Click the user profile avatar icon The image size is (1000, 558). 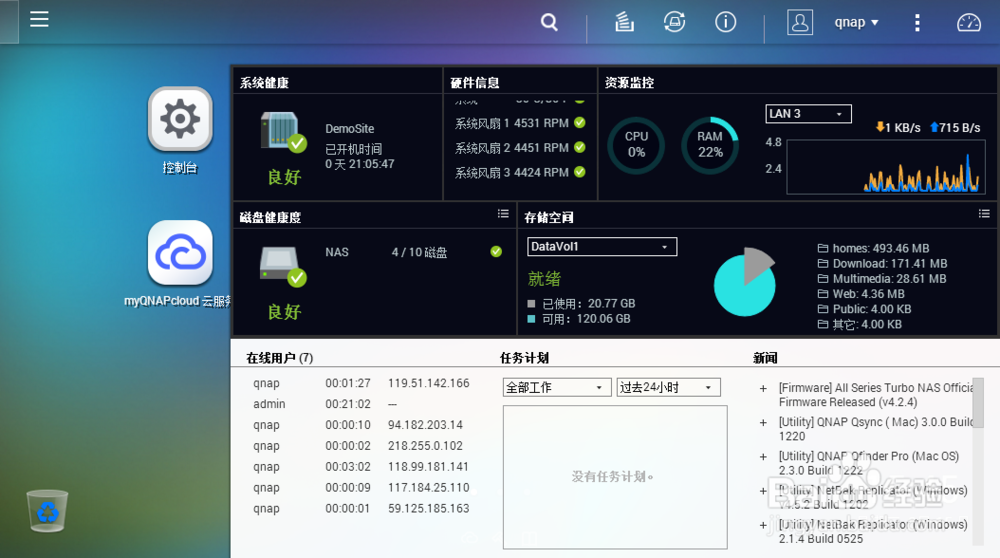point(800,22)
